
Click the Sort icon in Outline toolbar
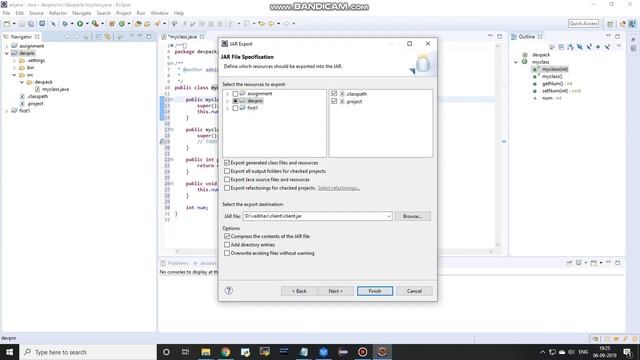(571, 47)
